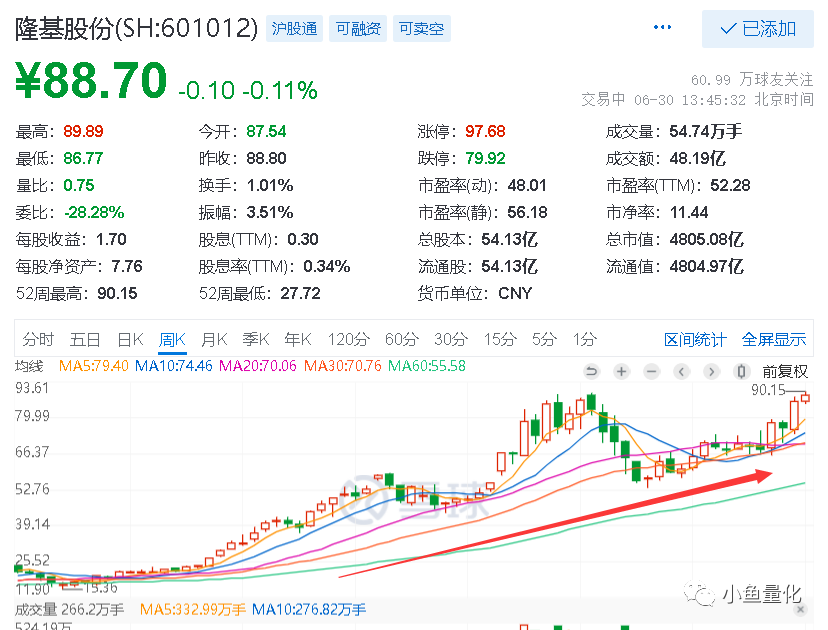Switch to the 日K chart tab
Screen dimensions: 828x630
coord(130,339)
